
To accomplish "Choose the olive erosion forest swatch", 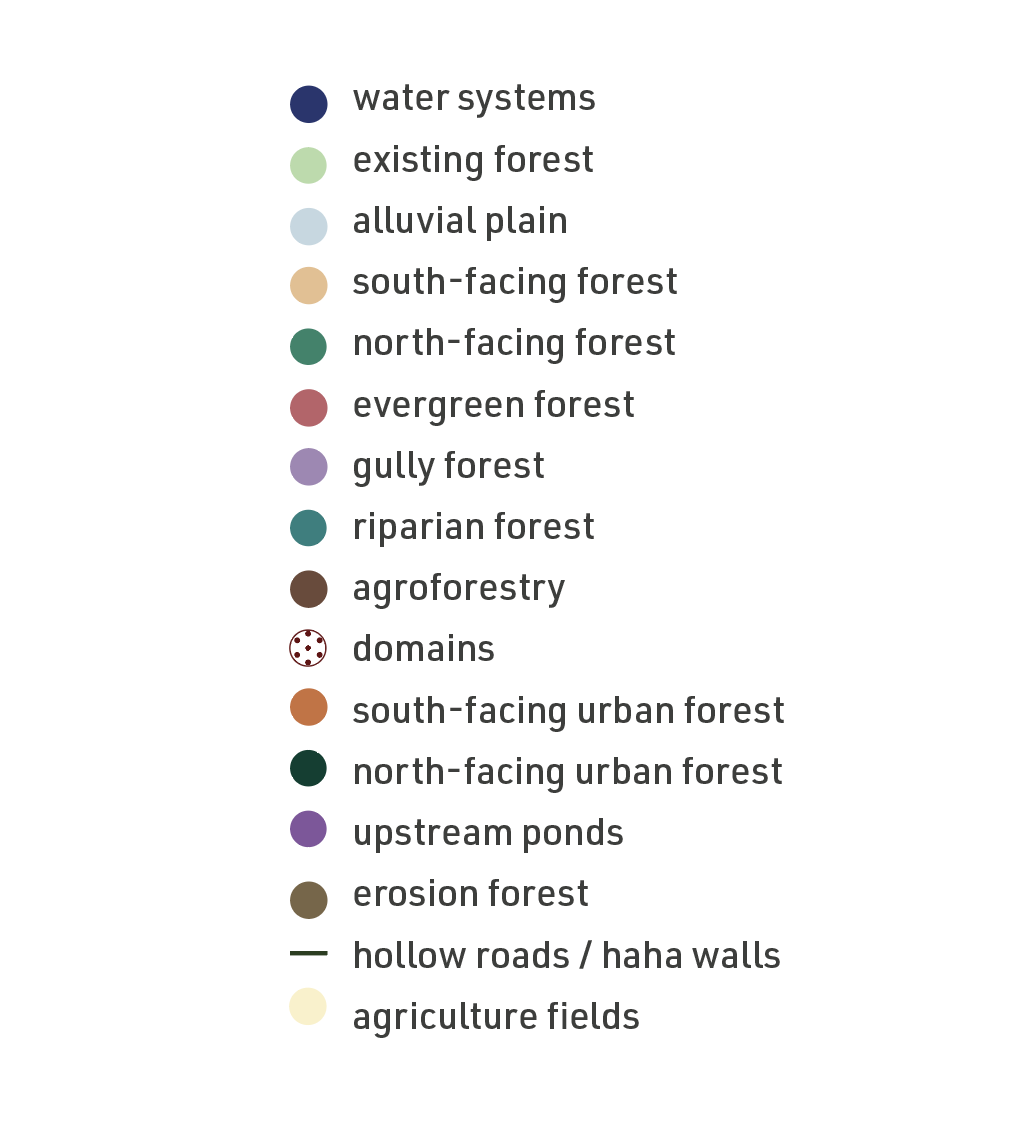I will point(309,901).
